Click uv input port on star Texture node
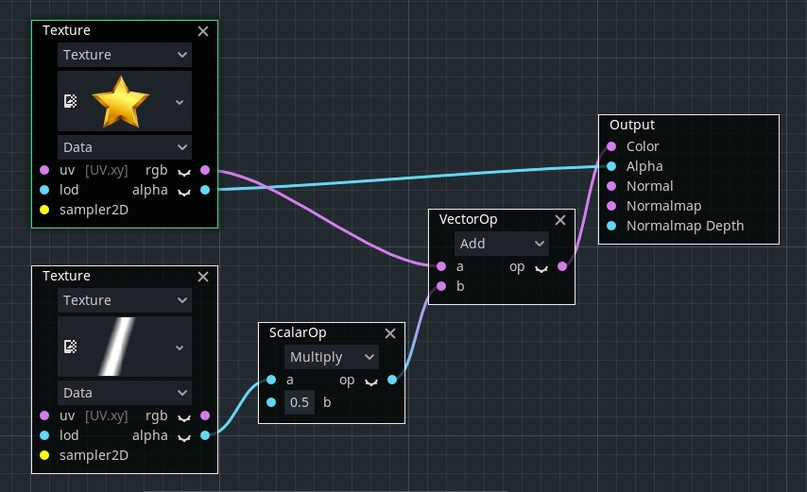The image size is (807, 492). coord(44,170)
